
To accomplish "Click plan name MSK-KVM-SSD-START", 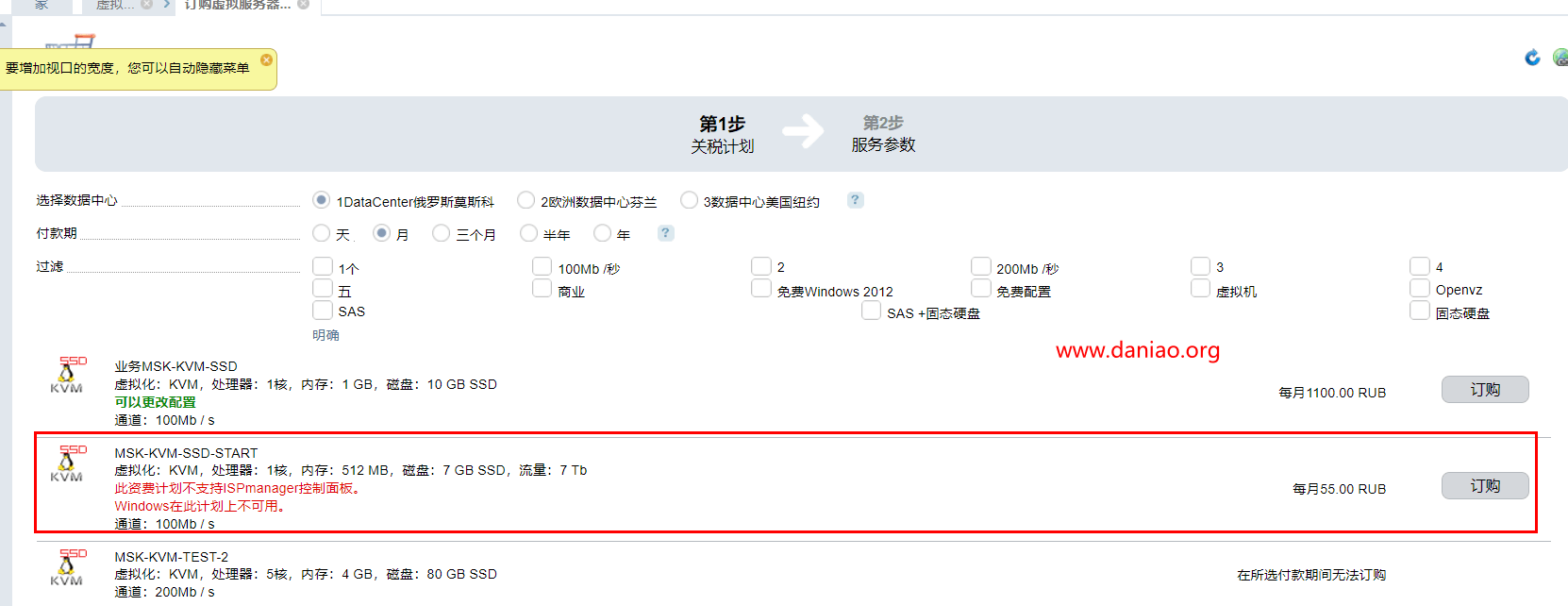I will click(x=186, y=453).
